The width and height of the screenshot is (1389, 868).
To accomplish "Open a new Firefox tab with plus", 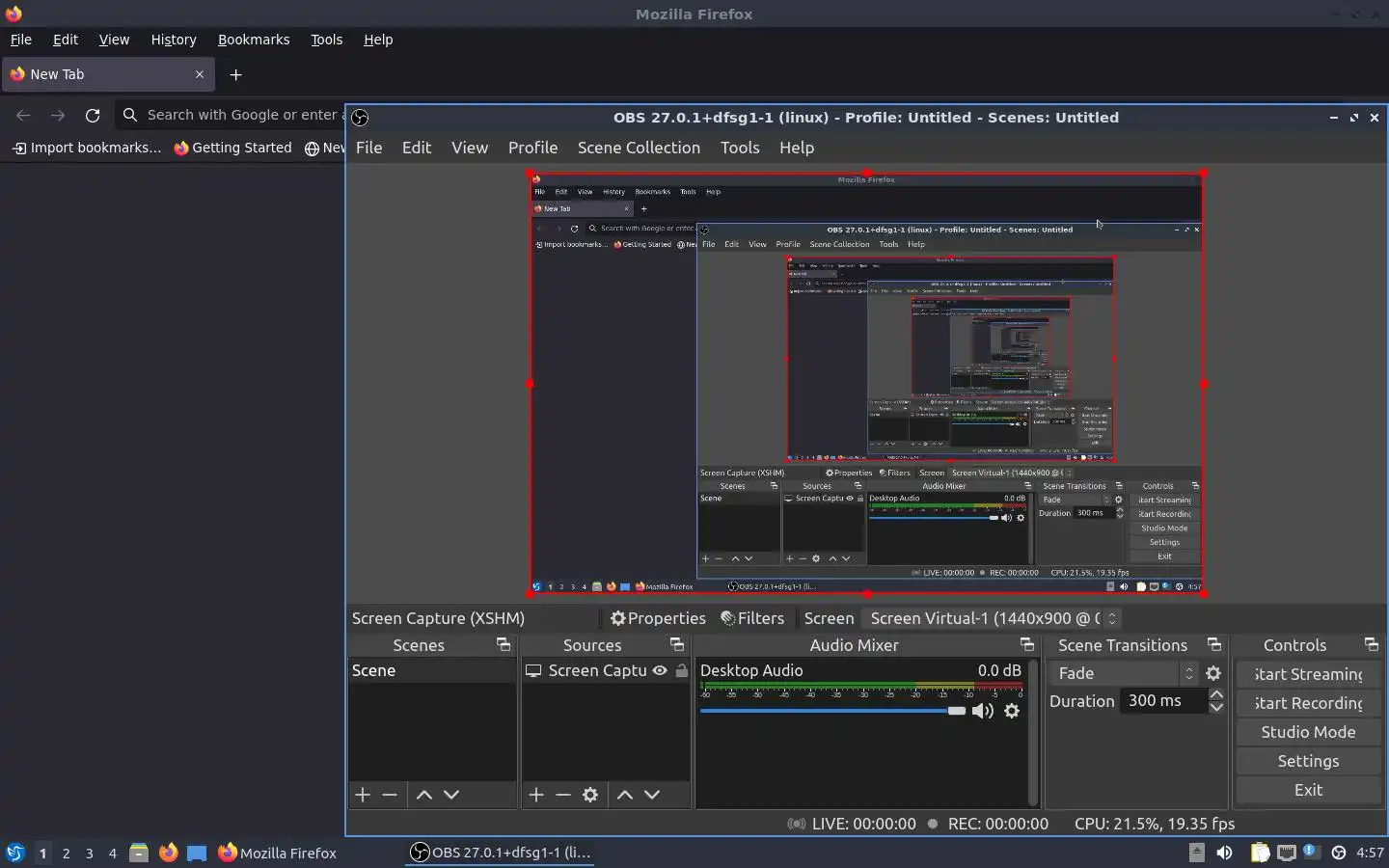I will click(235, 74).
